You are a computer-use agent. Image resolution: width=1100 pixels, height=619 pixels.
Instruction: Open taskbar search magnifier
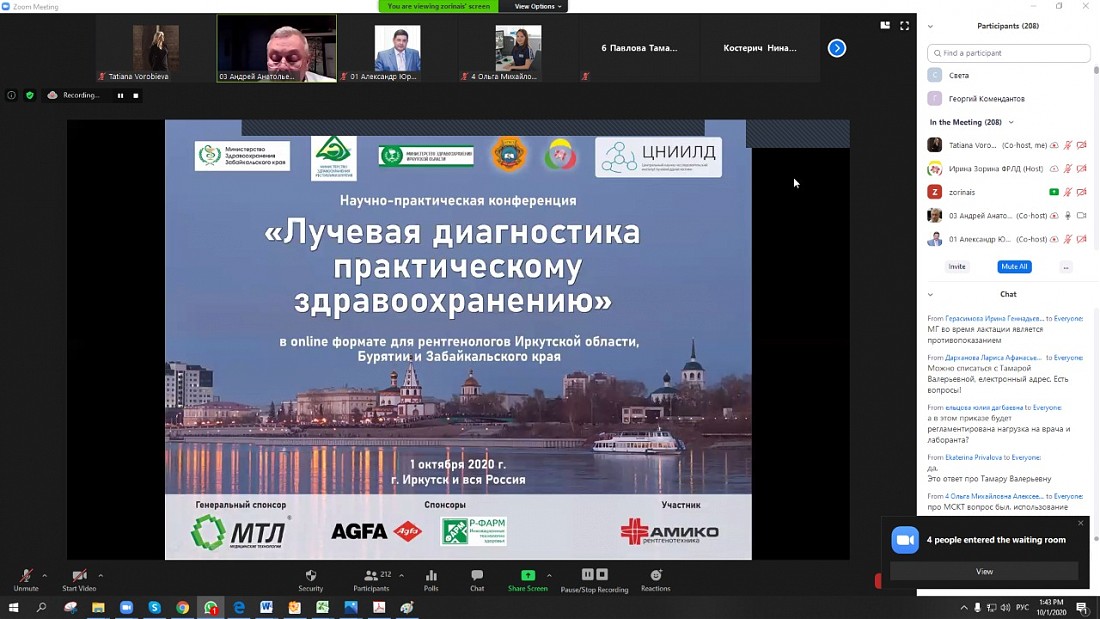click(x=41, y=607)
